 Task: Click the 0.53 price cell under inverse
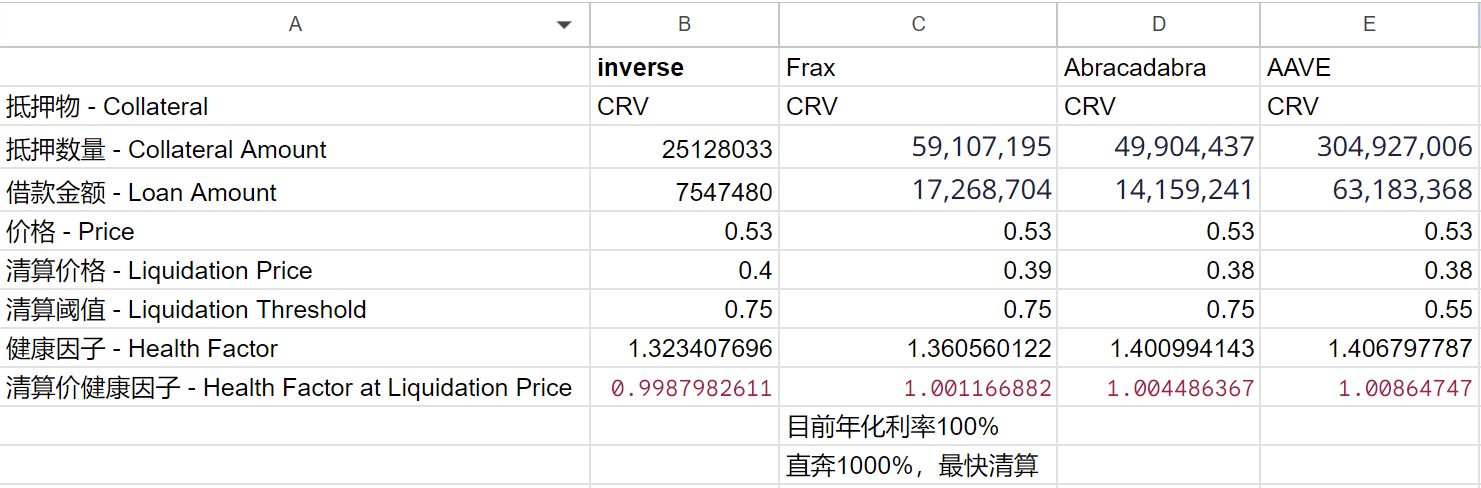[x=685, y=231]
